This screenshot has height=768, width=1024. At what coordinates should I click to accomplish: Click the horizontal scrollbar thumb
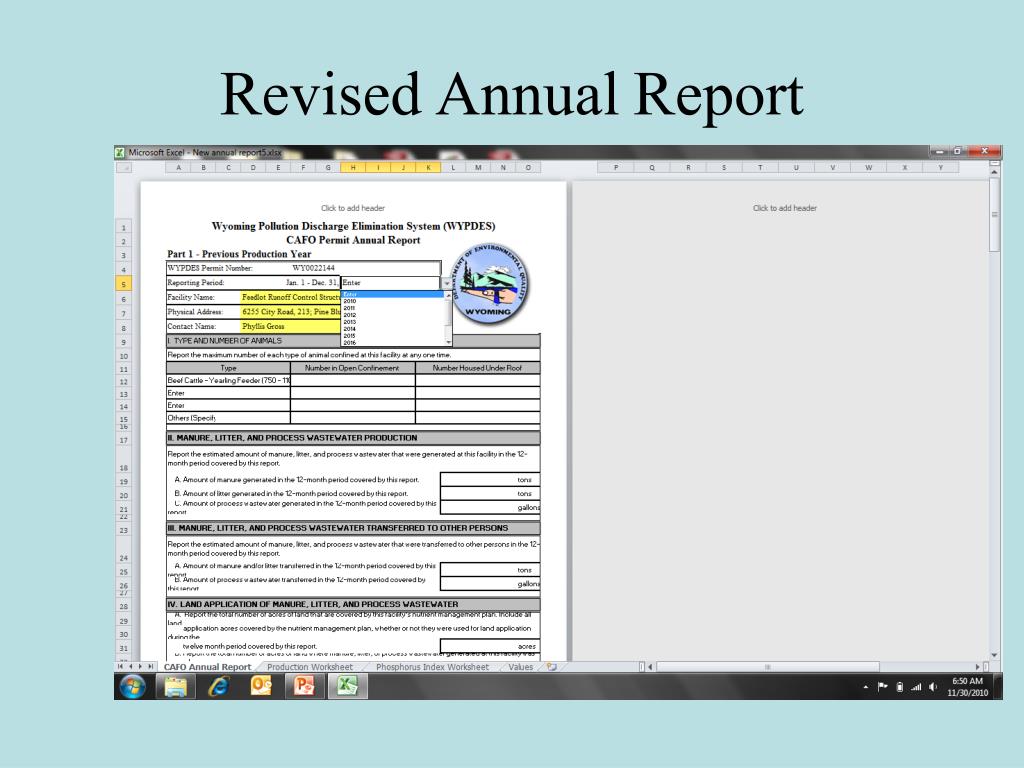click(x=768, y=667)
